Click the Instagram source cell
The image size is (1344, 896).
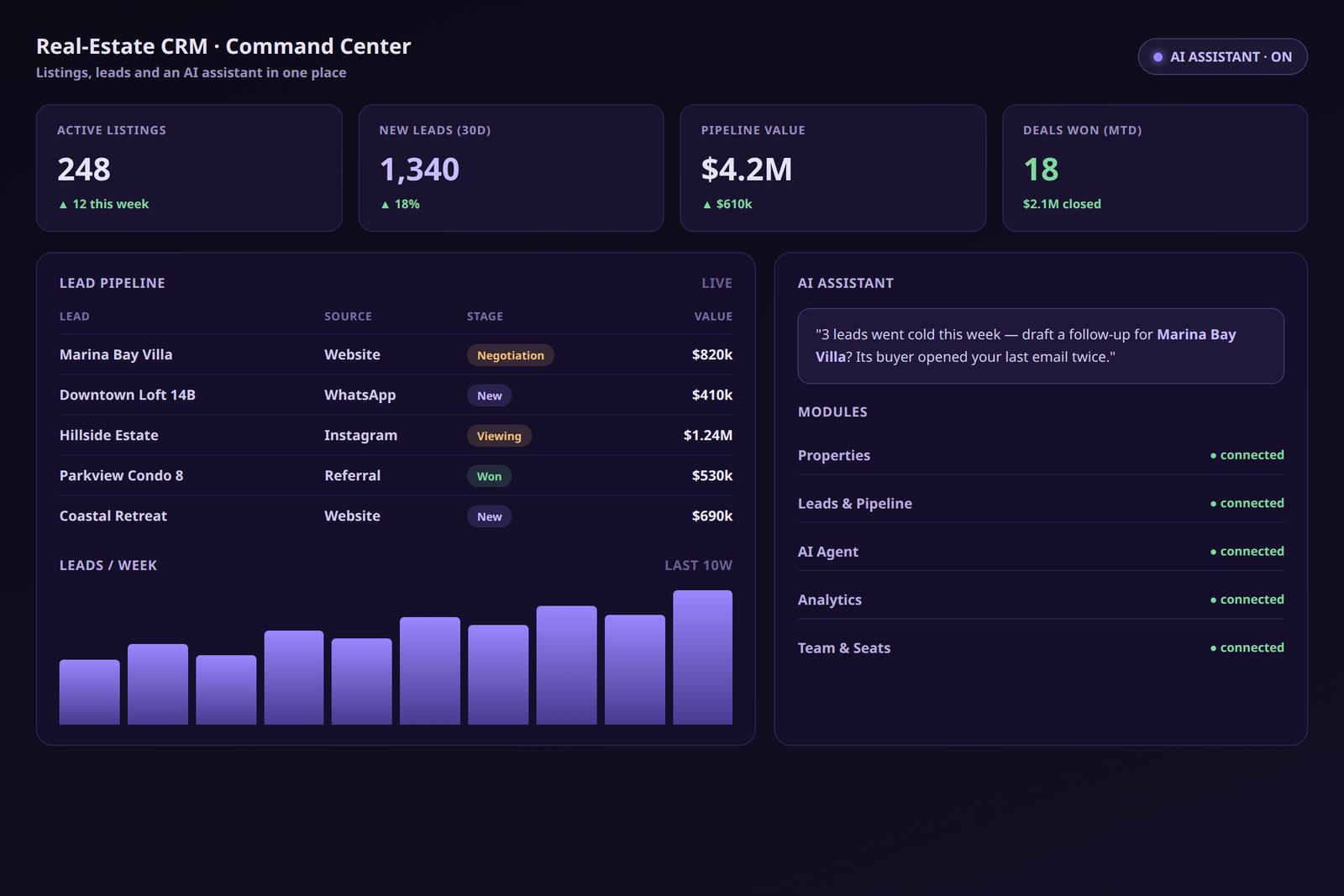[x=361, y=435]
